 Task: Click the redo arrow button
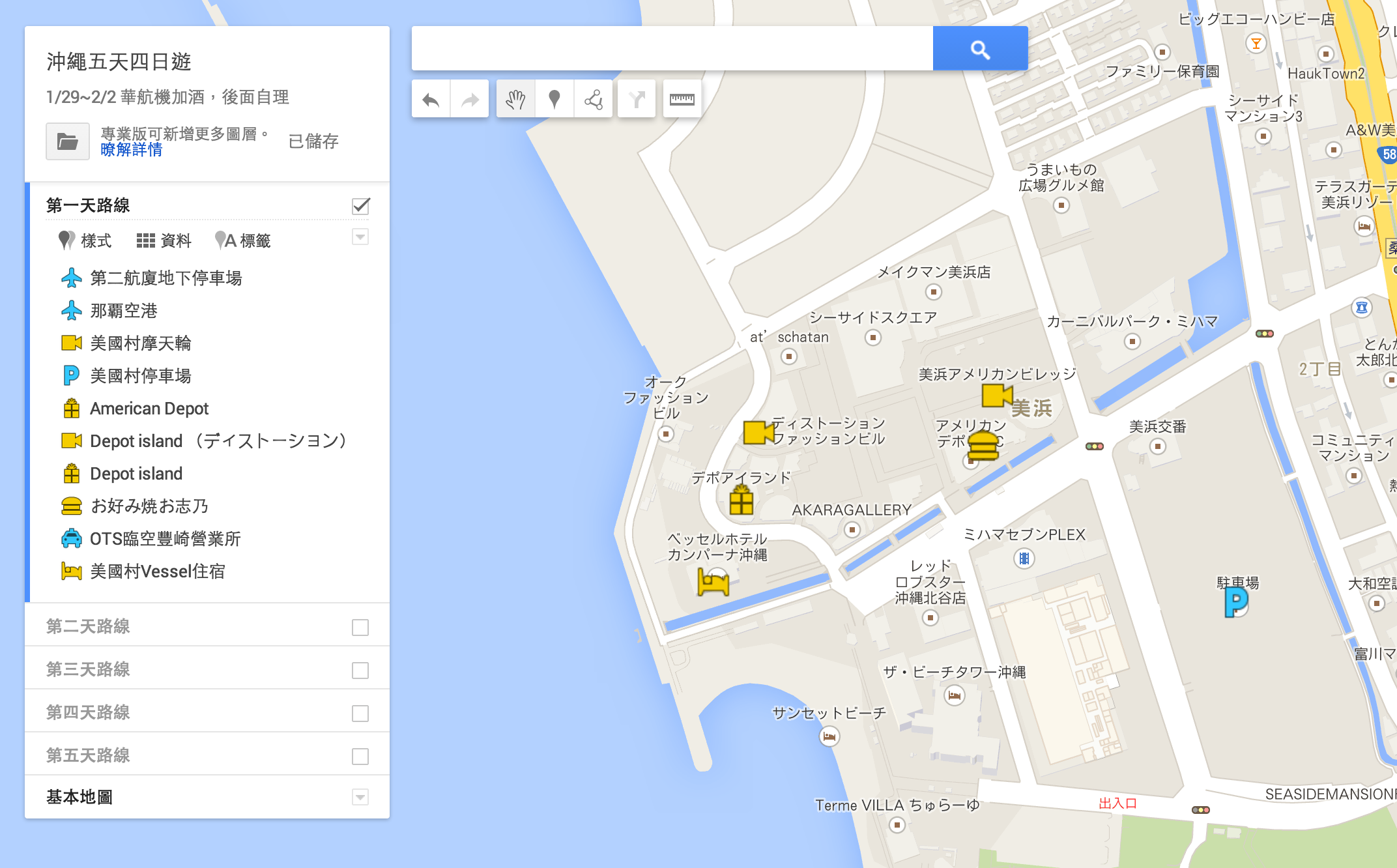point(469,99)
